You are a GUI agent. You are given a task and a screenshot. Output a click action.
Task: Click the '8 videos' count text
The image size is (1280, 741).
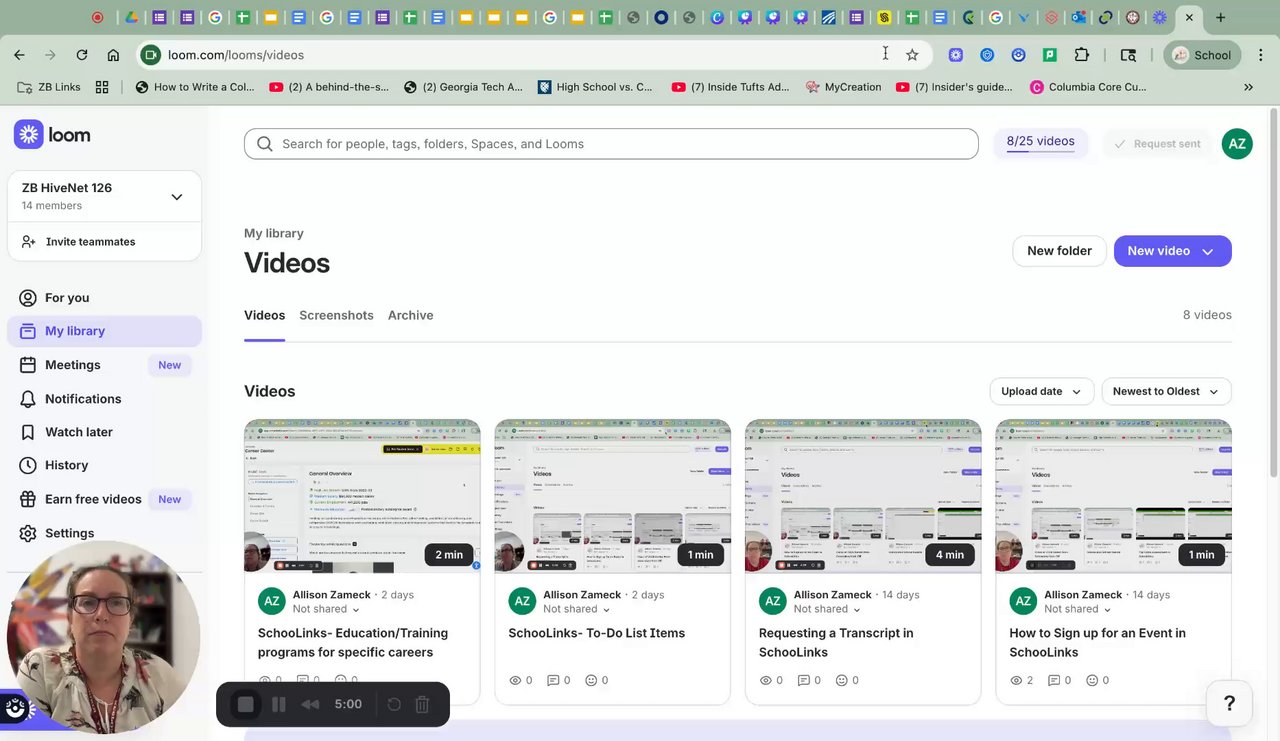[x=1207, y=315]
